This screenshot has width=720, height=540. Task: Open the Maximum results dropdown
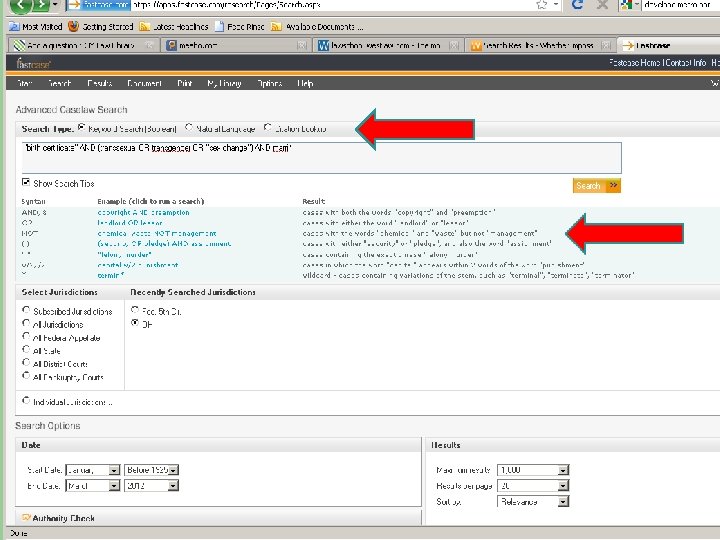(533, 470)
